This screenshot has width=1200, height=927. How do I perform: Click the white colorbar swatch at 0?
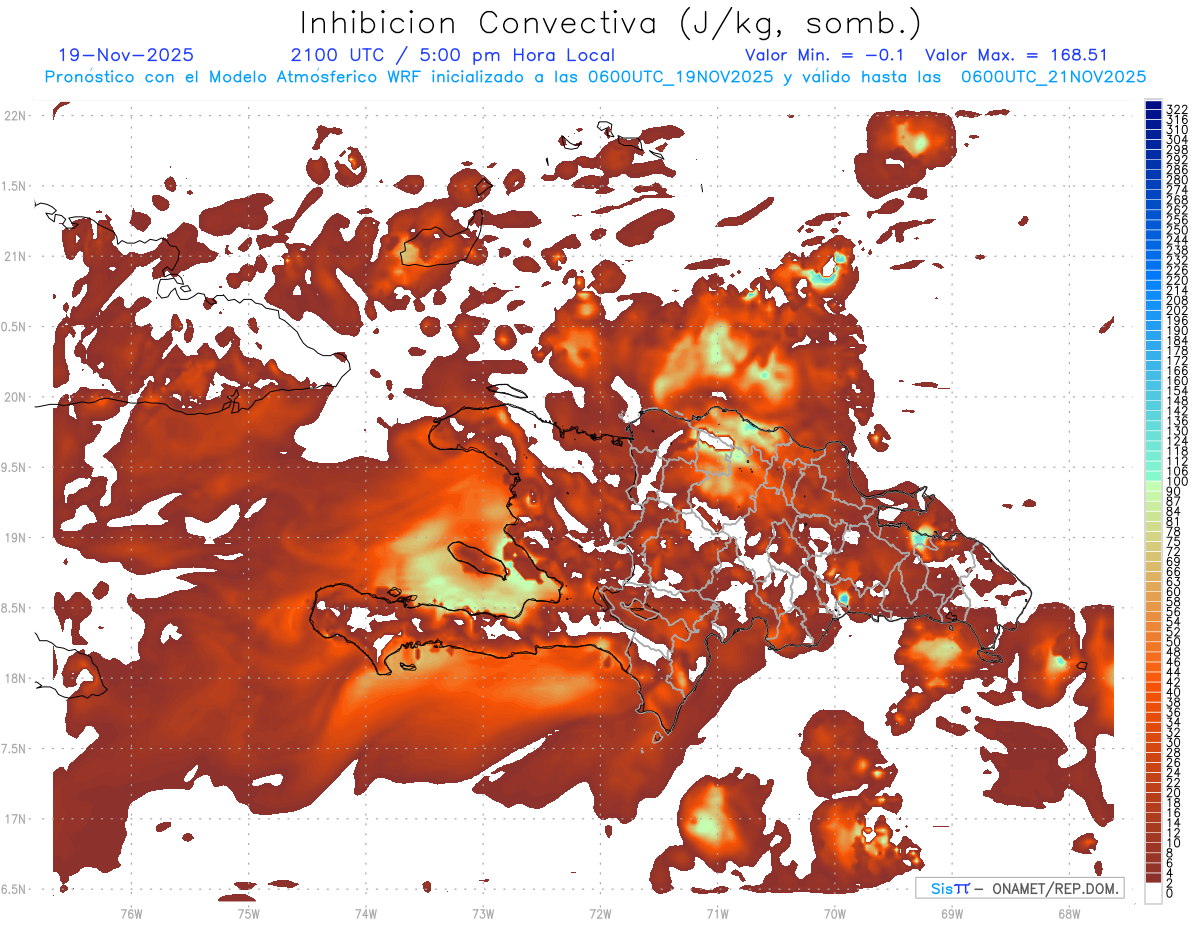click(1154, 891)
